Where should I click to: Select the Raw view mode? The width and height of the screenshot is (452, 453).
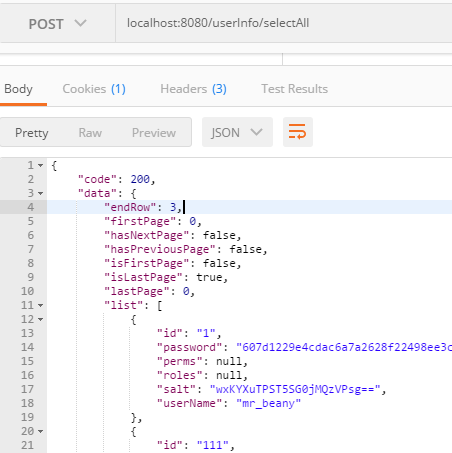[90, 133]
